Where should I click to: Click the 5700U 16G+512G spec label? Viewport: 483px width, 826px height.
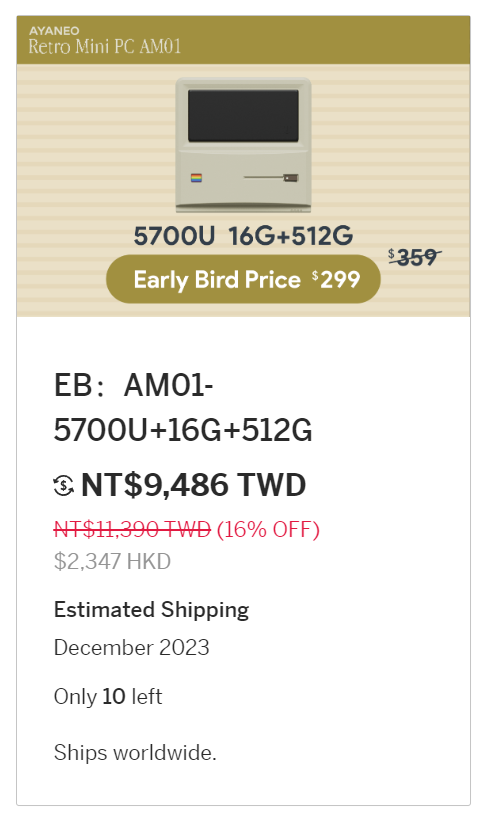click(x=243, y=235)
